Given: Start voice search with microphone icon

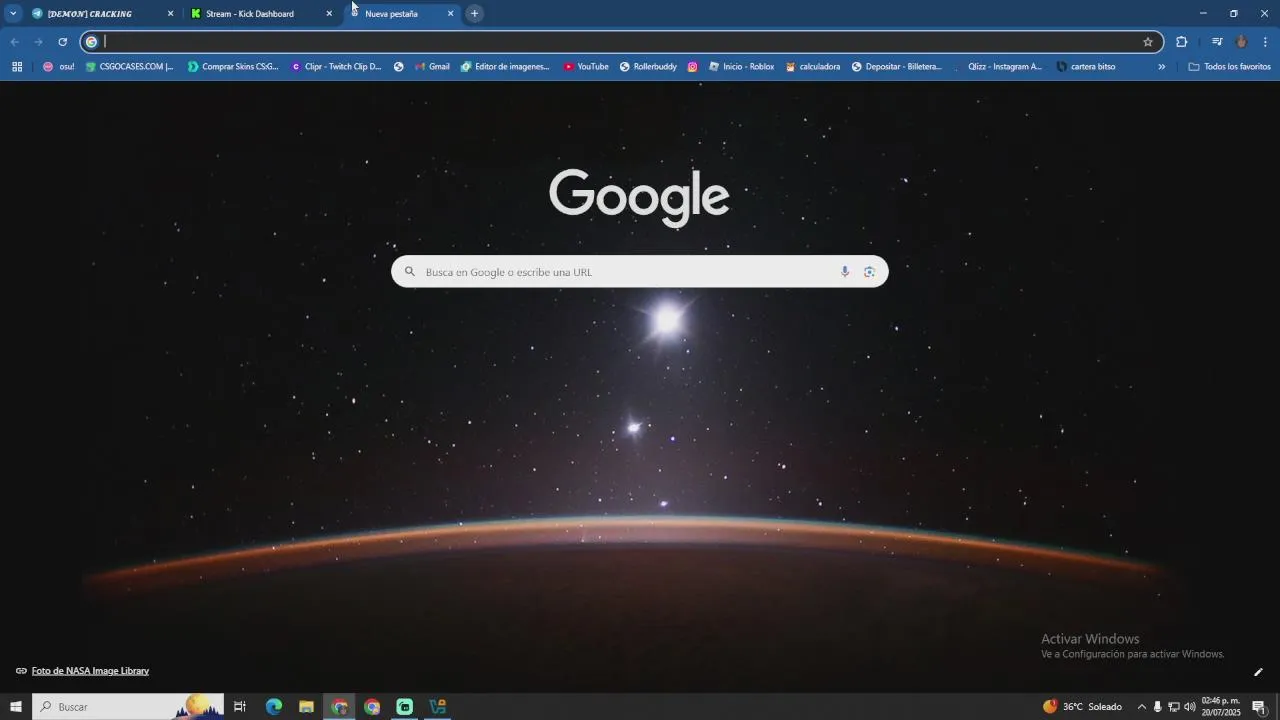Looking at the screenshot, I should coord(845,272).
